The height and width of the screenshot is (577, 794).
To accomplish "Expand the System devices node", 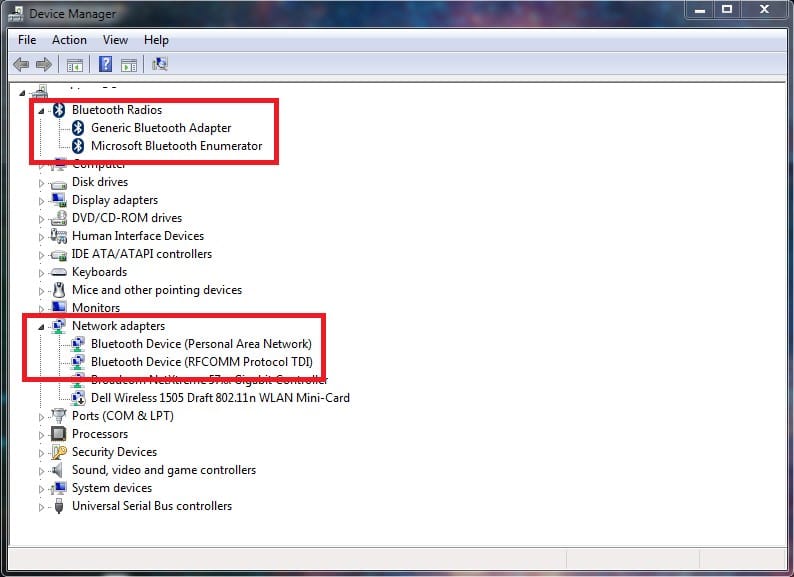I will [x=41, y=489].
